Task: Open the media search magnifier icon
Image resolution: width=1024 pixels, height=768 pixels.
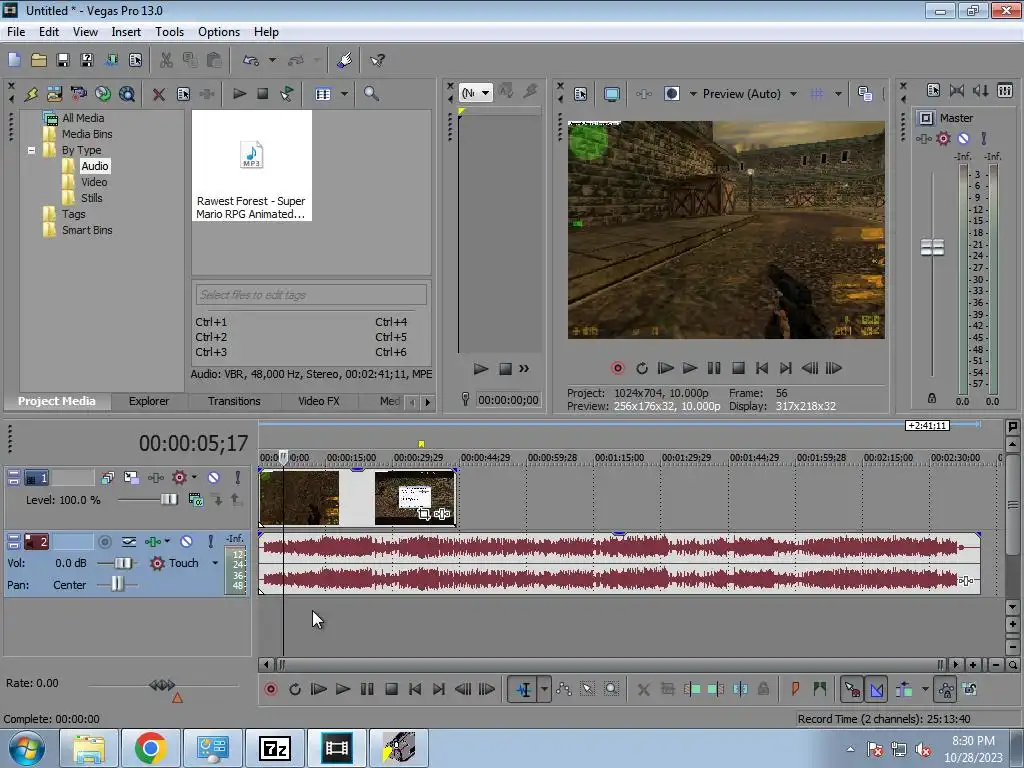Action: pyautogui.click(x=371, y=93)
